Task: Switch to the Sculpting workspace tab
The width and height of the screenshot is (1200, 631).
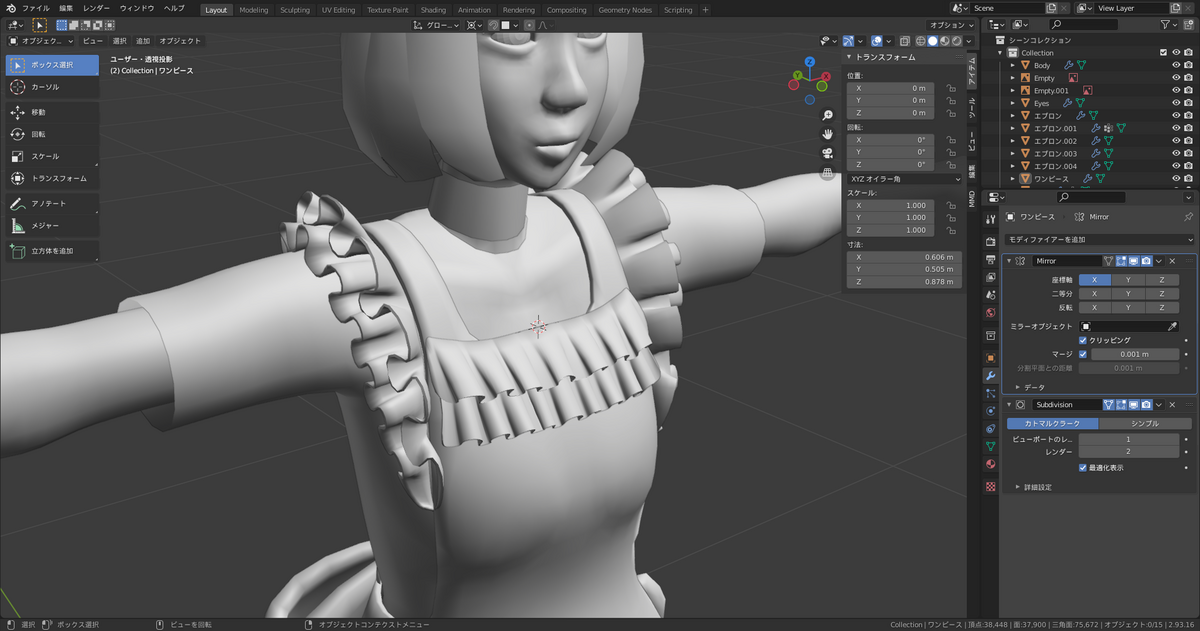Action: [294, 10]
